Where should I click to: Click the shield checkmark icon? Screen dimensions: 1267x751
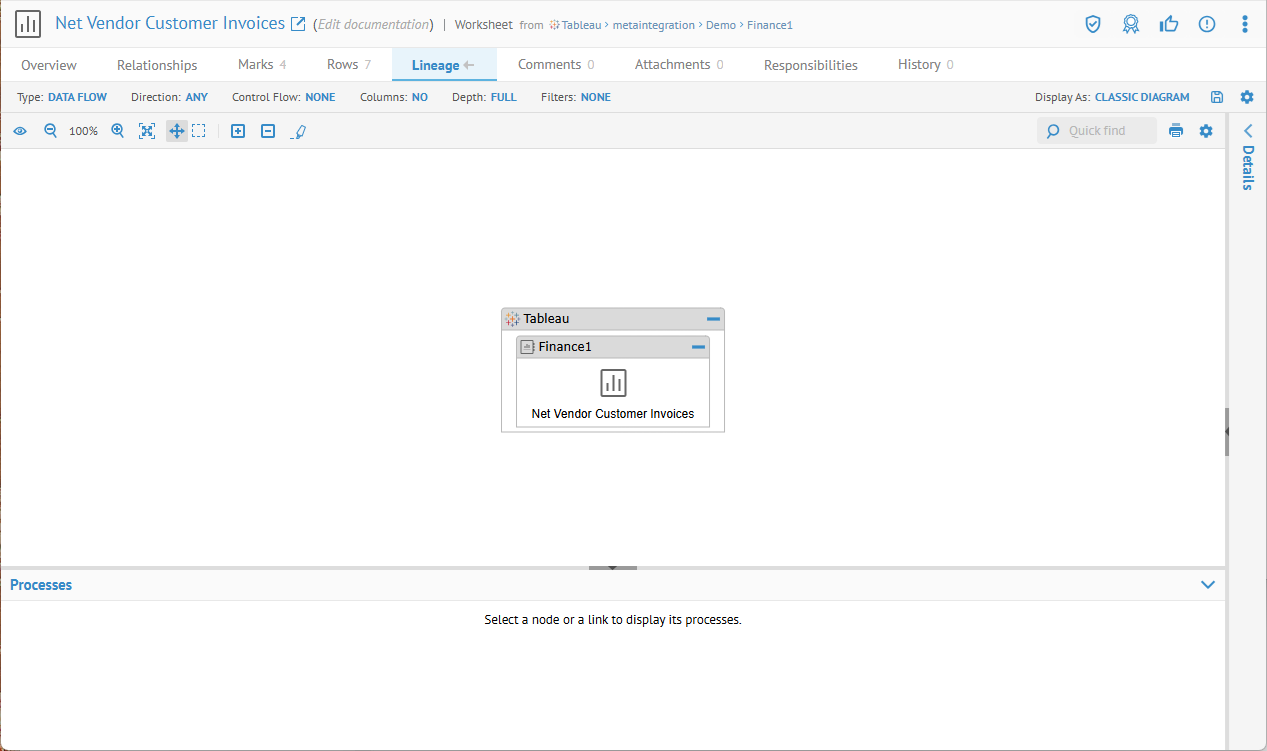pos(1093,24)
